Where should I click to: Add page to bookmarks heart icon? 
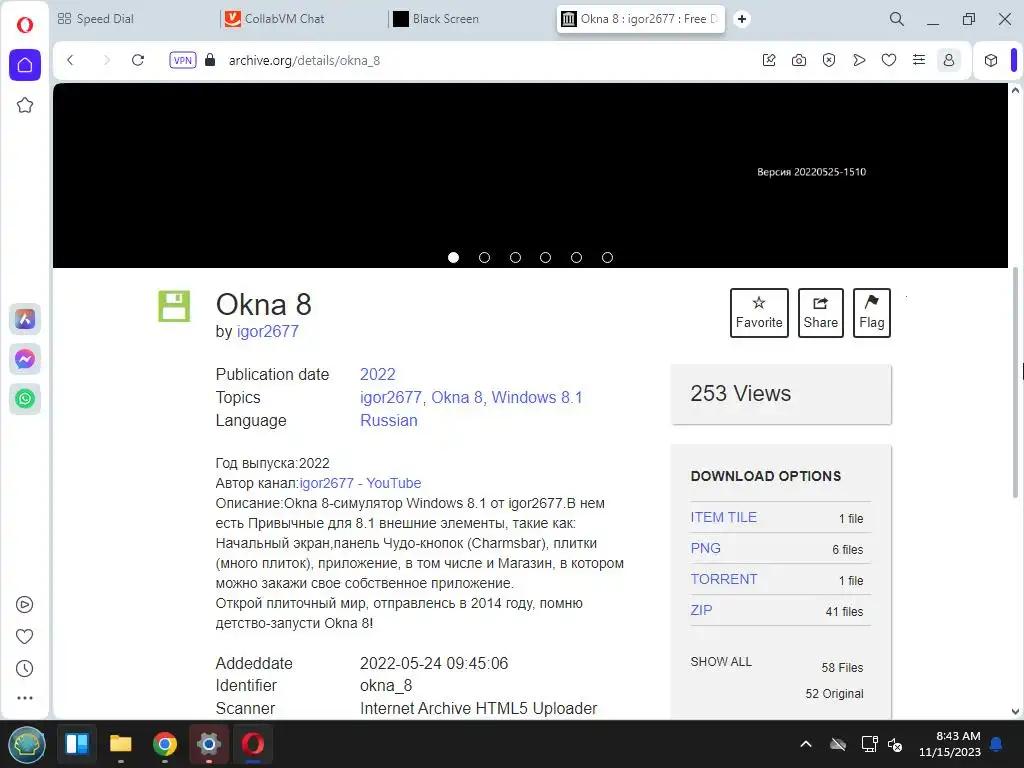[x=889, y=60]
